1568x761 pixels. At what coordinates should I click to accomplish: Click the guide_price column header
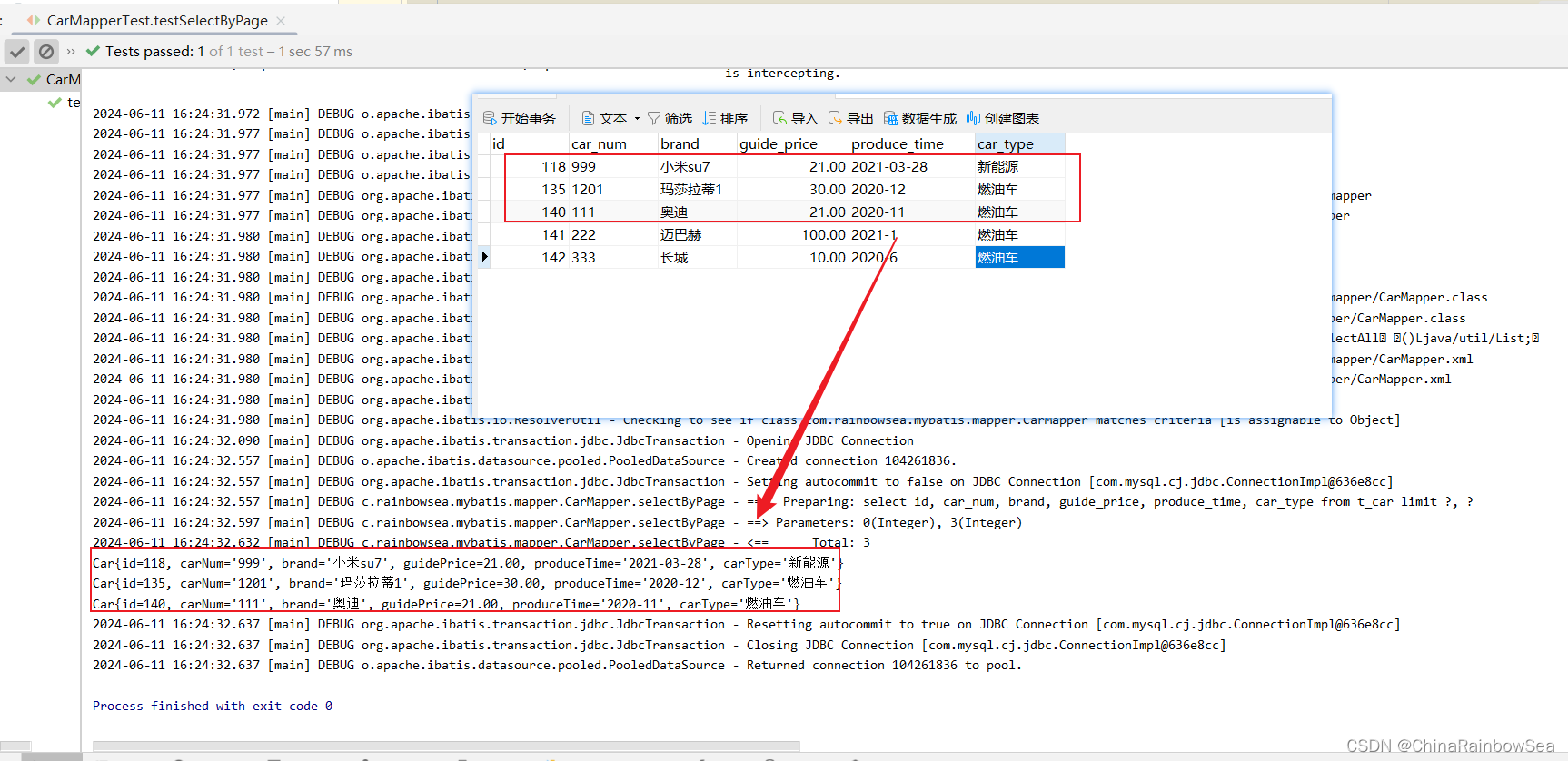point(793,143)
